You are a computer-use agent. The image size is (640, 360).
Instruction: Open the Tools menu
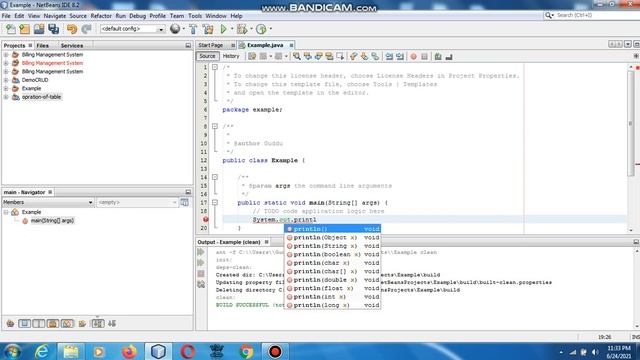[x=195, y=16]
